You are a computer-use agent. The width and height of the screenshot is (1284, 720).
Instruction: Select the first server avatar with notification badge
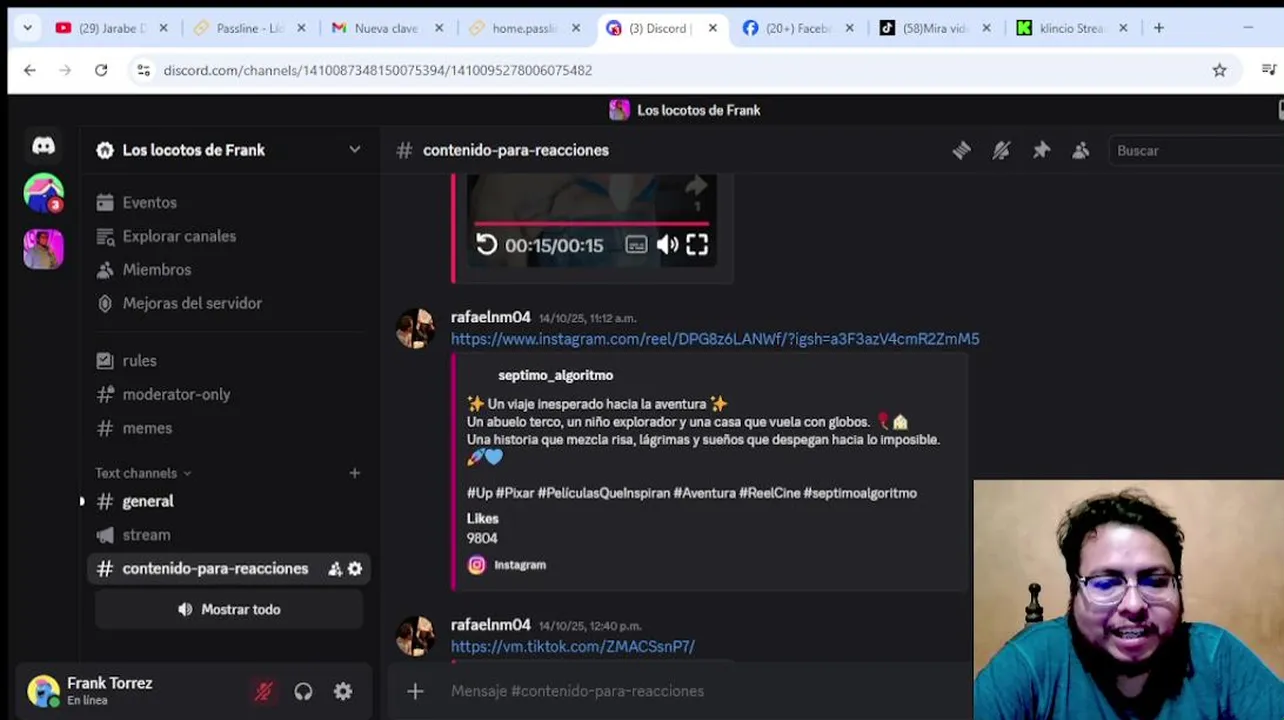pyautogui.click(x=43, y=193)
